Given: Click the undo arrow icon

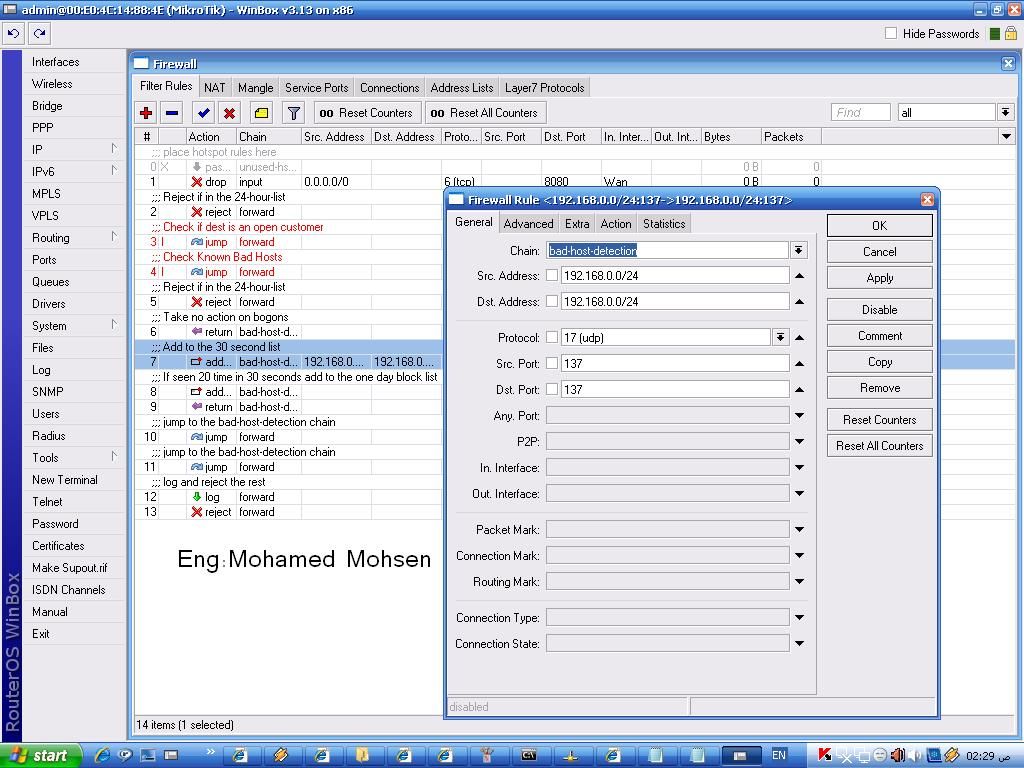Looking at the screenshot, I should point(14,33).
